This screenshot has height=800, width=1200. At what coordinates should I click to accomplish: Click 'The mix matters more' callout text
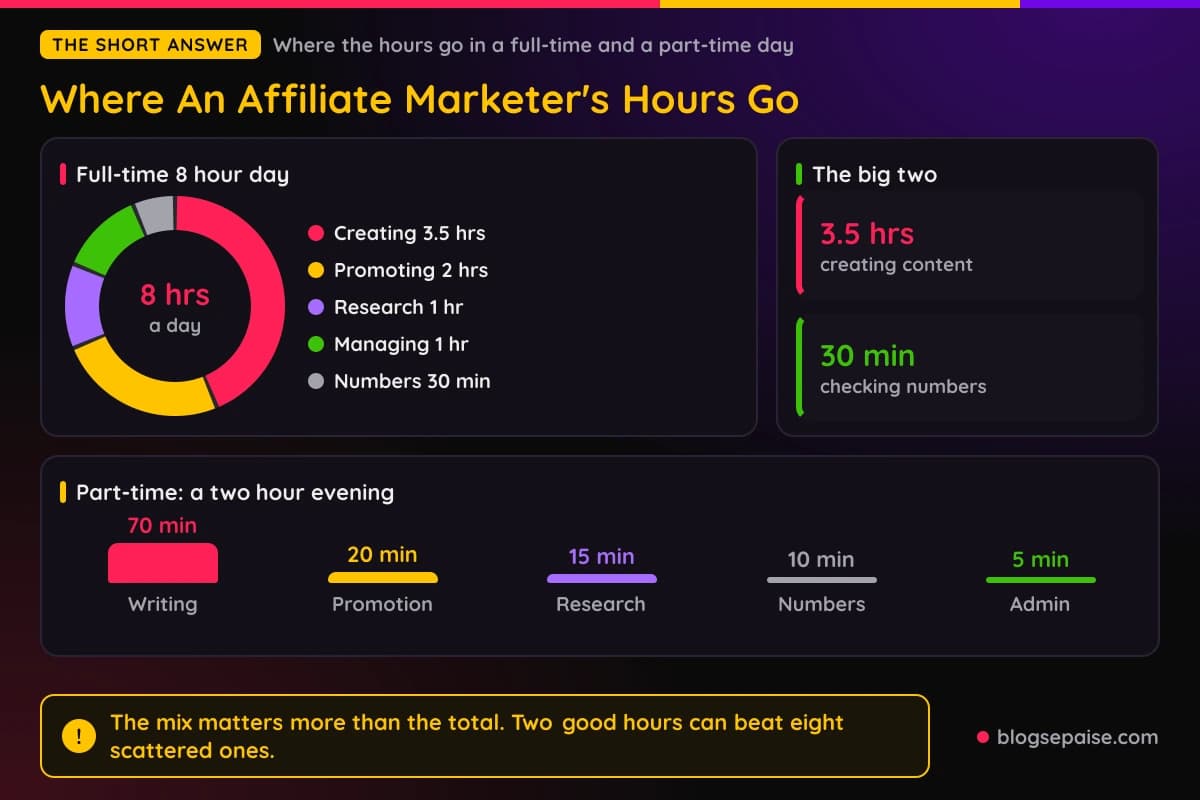pos(477,736)
